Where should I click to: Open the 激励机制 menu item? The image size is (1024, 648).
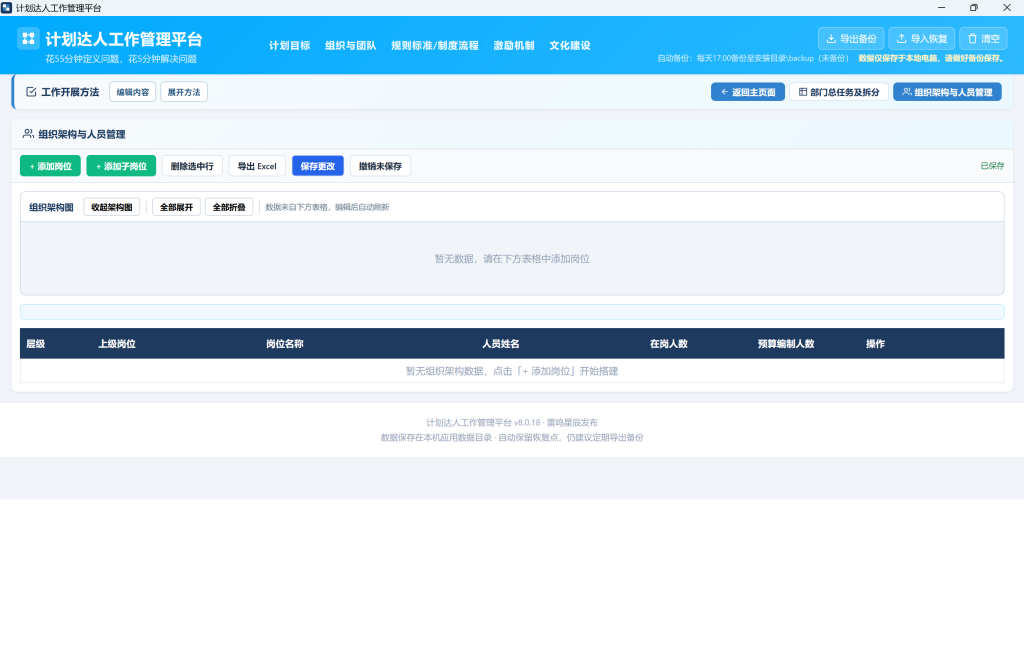[x=514, y=46]
